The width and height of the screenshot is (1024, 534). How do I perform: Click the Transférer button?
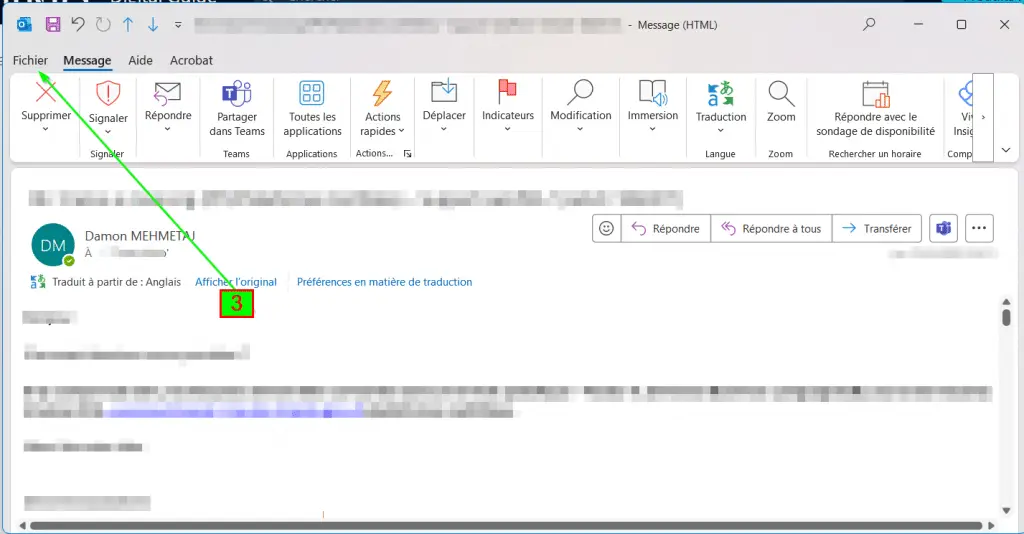(877, 228)
